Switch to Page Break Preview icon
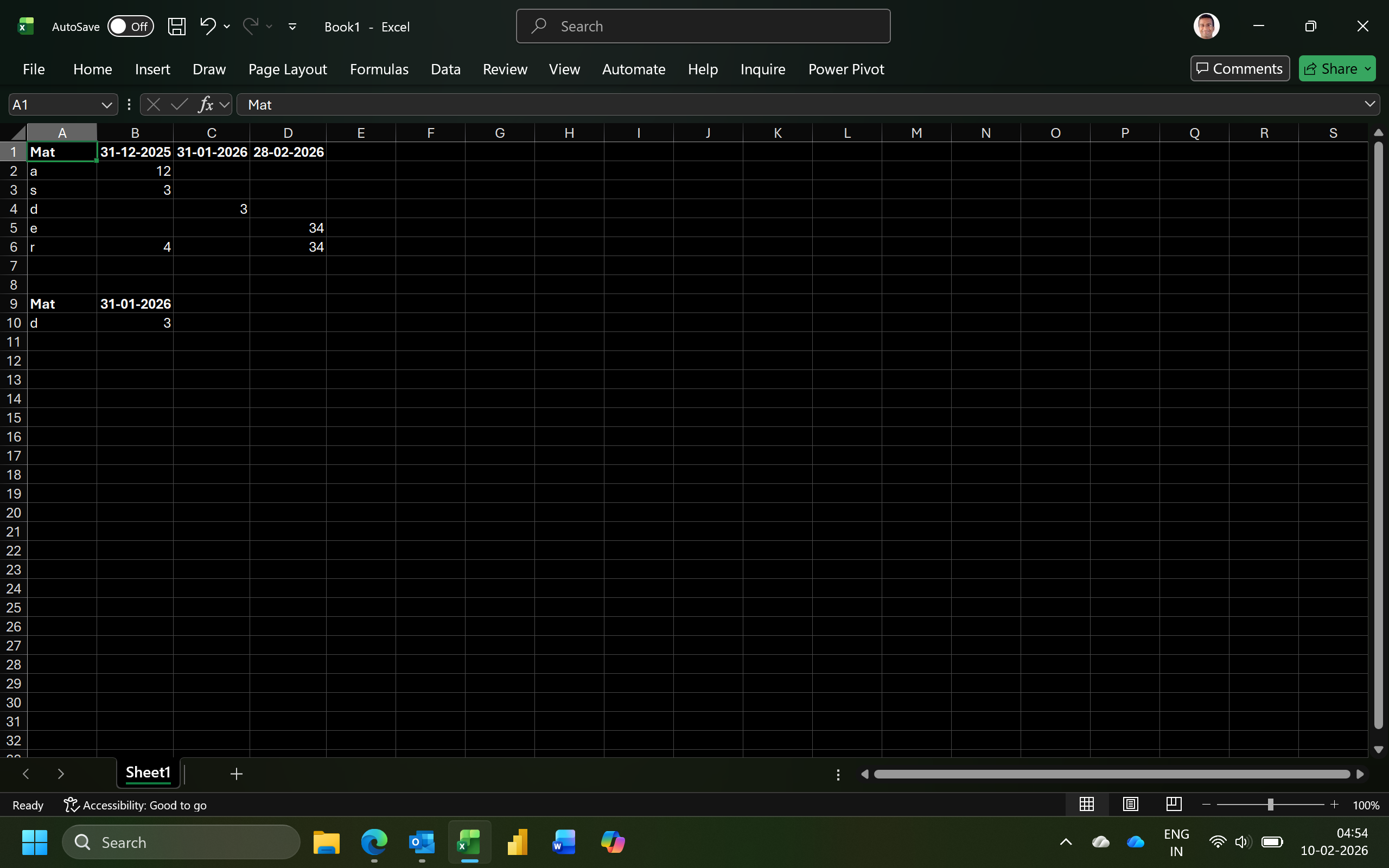Screen dimensions: 1389x868 coord(1174,805)
